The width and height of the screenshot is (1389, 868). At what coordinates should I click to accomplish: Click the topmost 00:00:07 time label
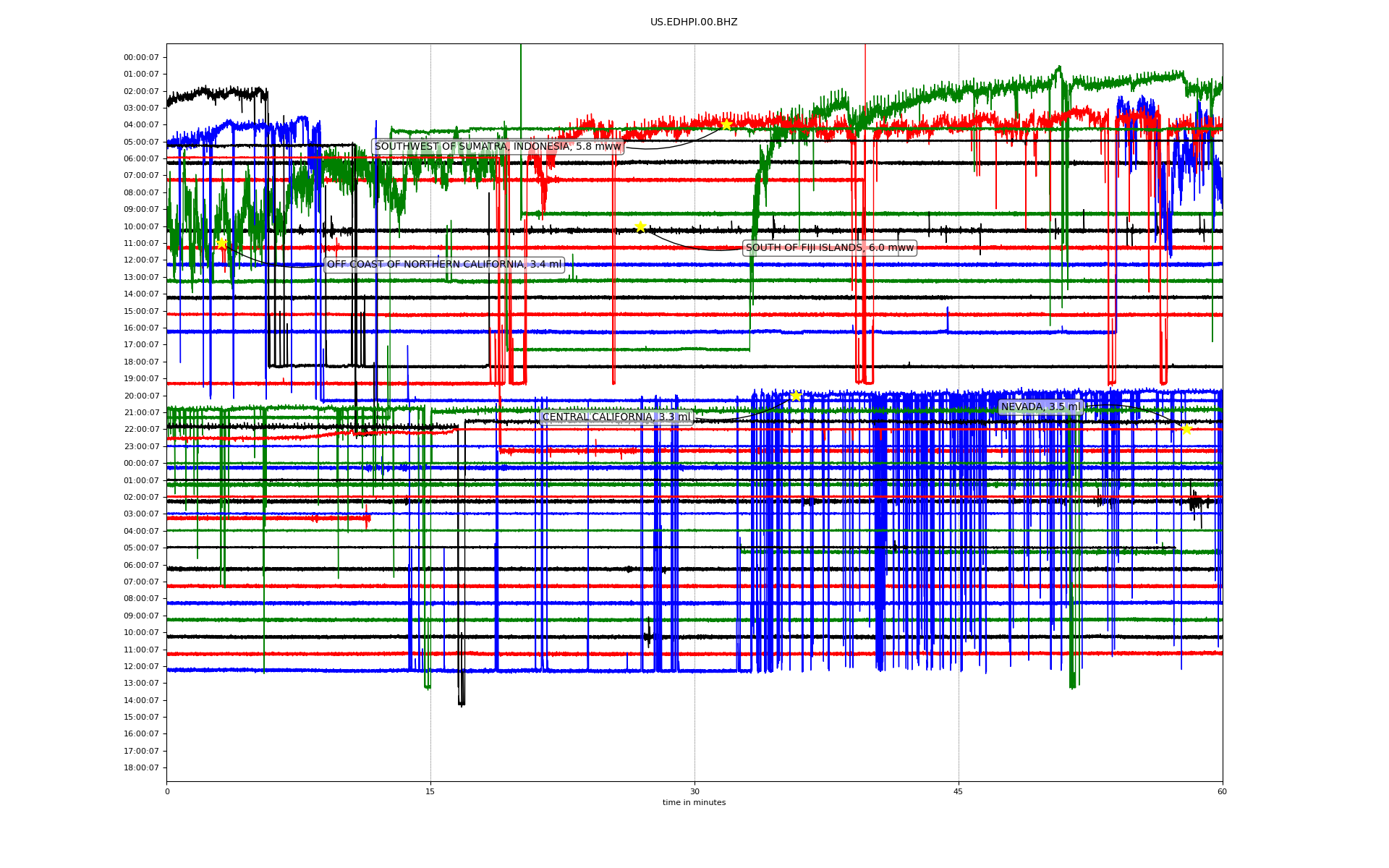141,58
